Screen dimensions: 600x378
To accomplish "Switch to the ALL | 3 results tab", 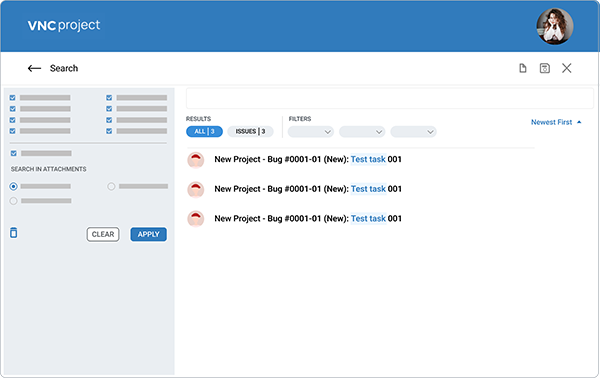I will [204, 132].
